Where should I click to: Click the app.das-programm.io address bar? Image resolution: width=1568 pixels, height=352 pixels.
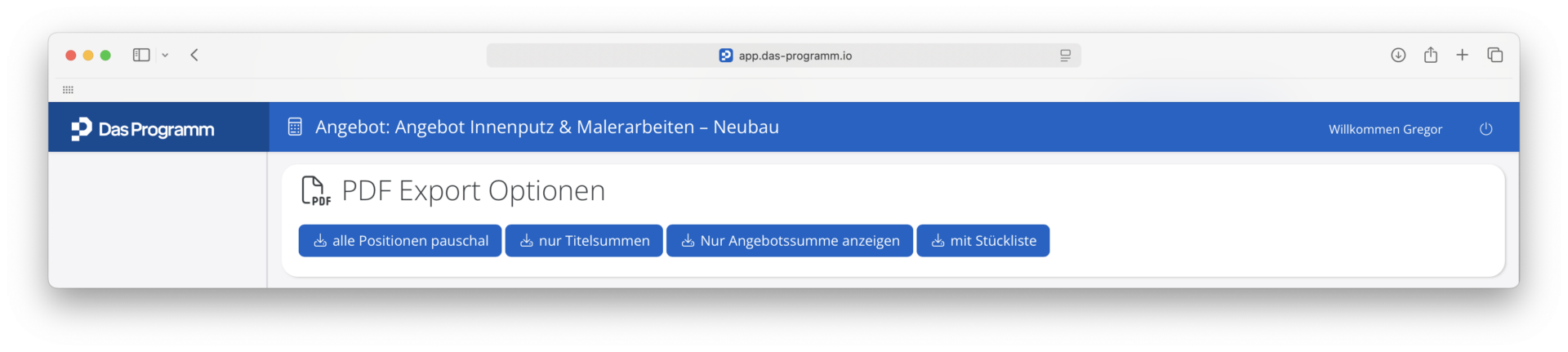tap(784, 56)
